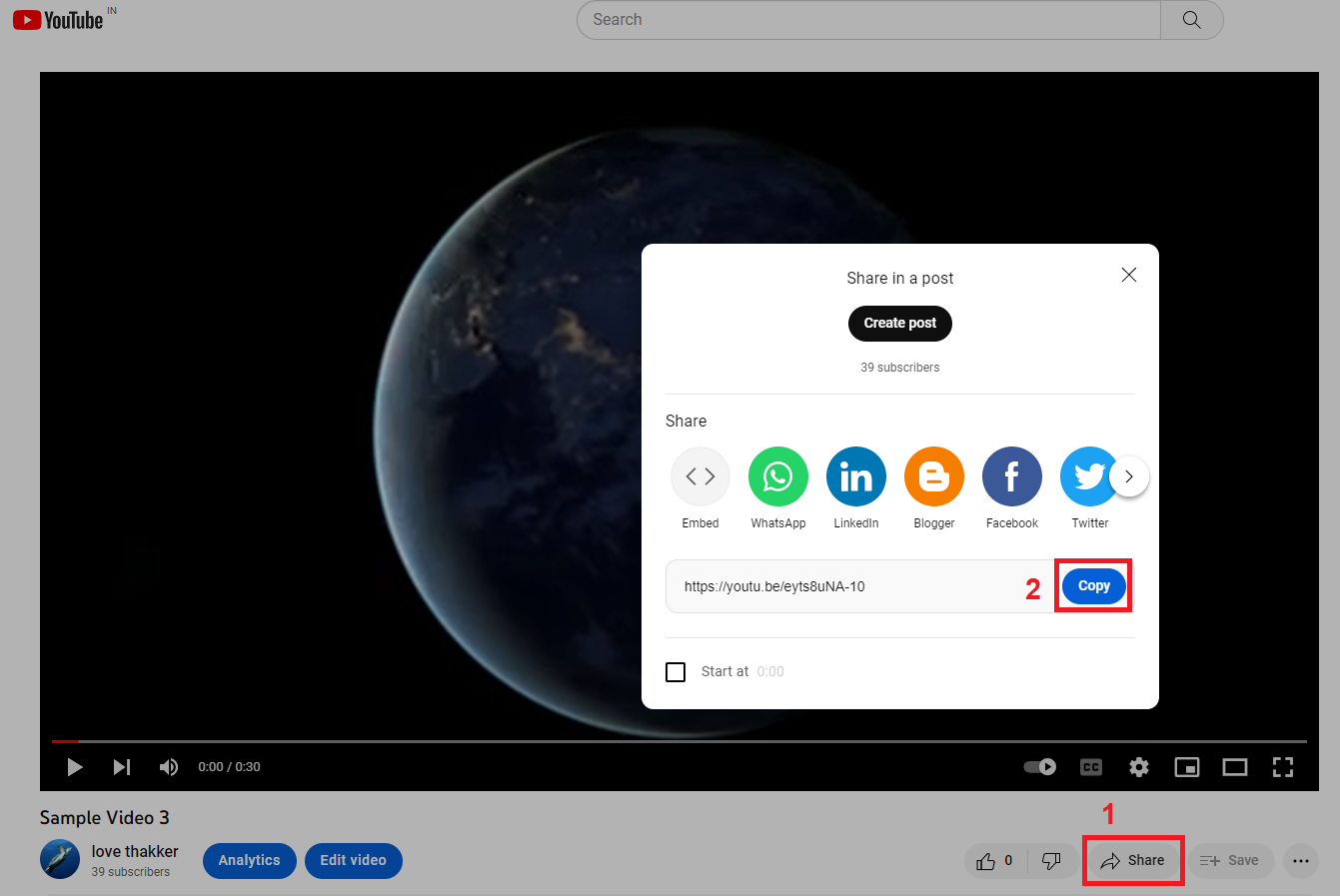Share the video on Facebook
The height and width of the screenshot is (896, 1340).
(x=1011, y=476)
